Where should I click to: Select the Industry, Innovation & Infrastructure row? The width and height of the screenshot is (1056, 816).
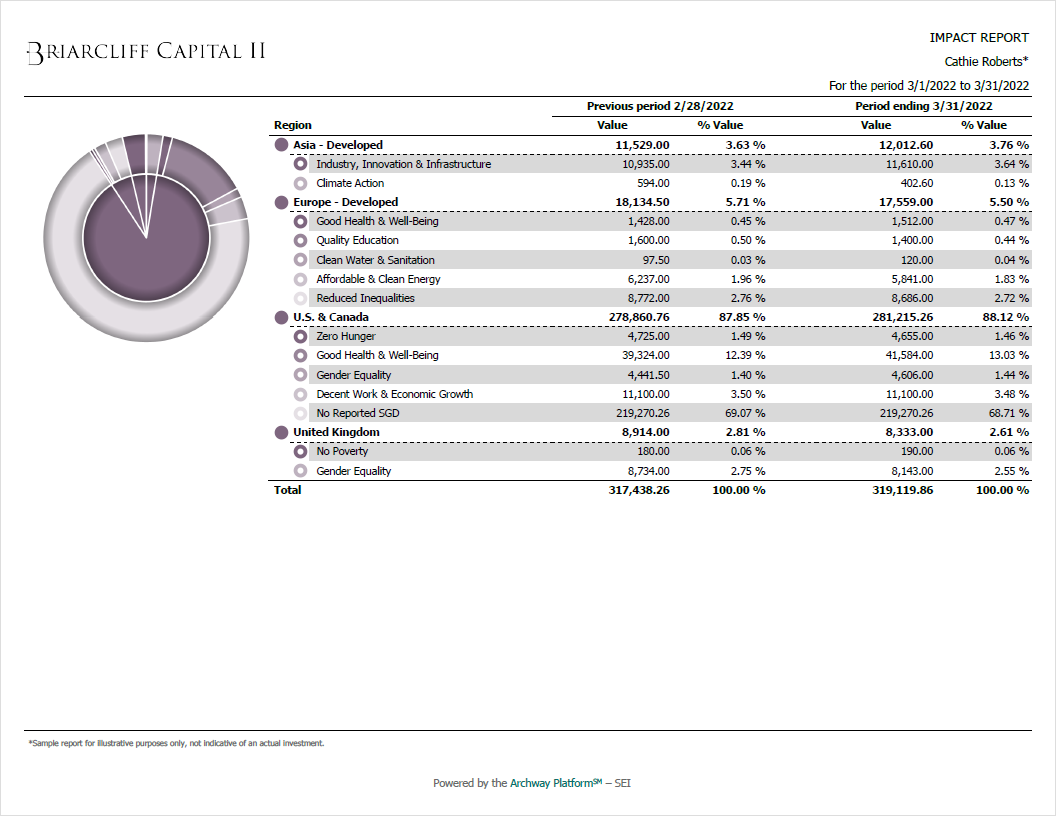(x=403, y=164)
